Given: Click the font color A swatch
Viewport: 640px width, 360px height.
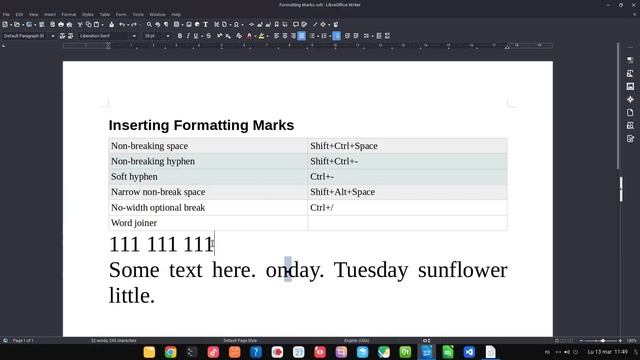Looking at the screenshot, I should click(249, 36).
